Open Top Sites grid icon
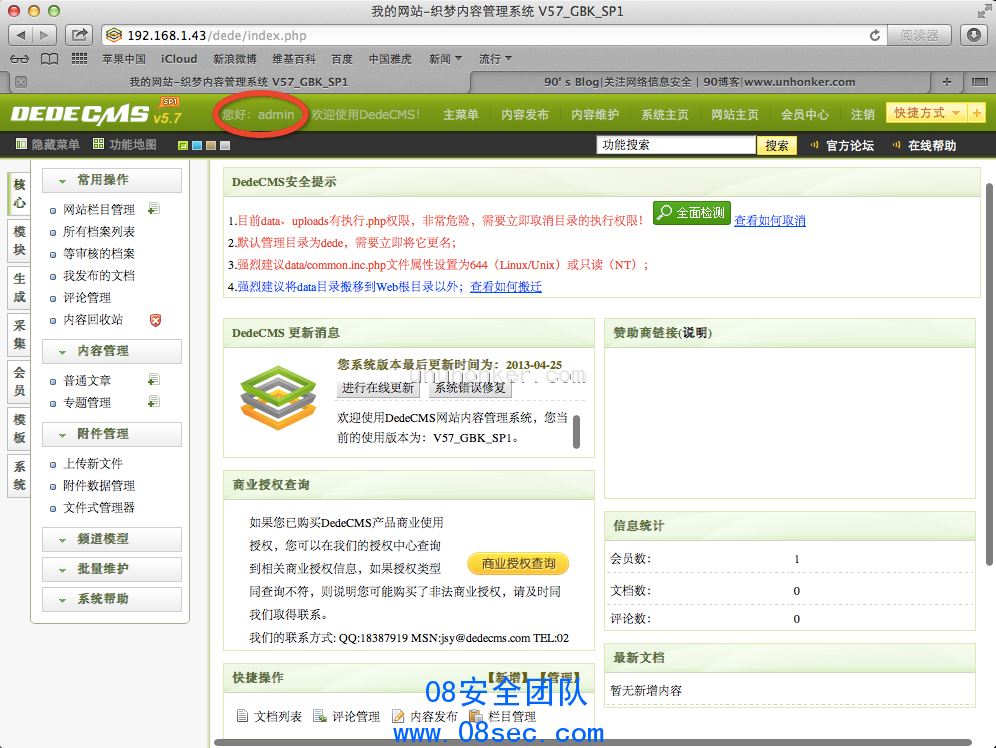The width and height of the screenshot is (996, 748). coord(79,59)
